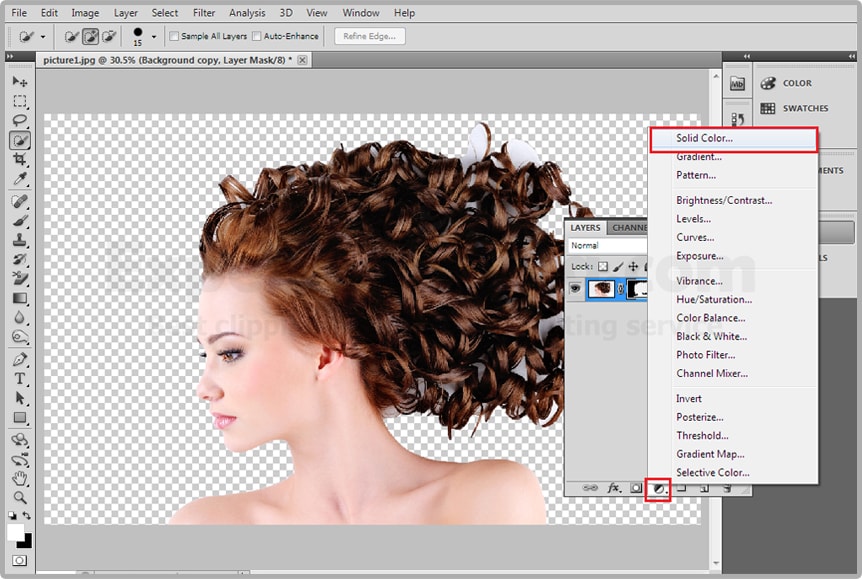Screen dimensions: 862x579
Task: Expand the tool preset picker arrow
Action: (x=42, y=37)
